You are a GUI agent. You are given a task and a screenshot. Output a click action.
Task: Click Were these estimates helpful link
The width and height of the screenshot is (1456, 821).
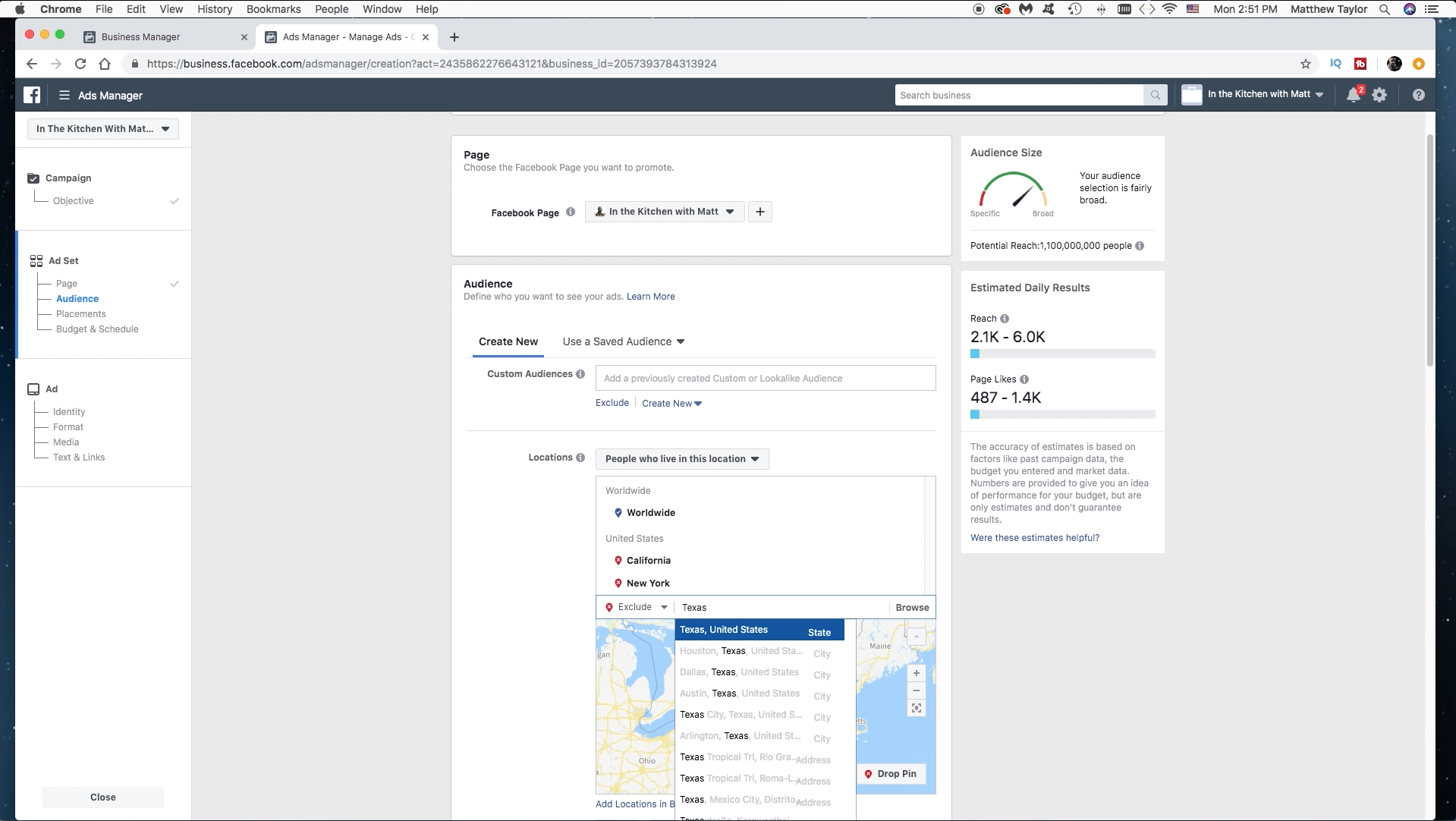1035,538
